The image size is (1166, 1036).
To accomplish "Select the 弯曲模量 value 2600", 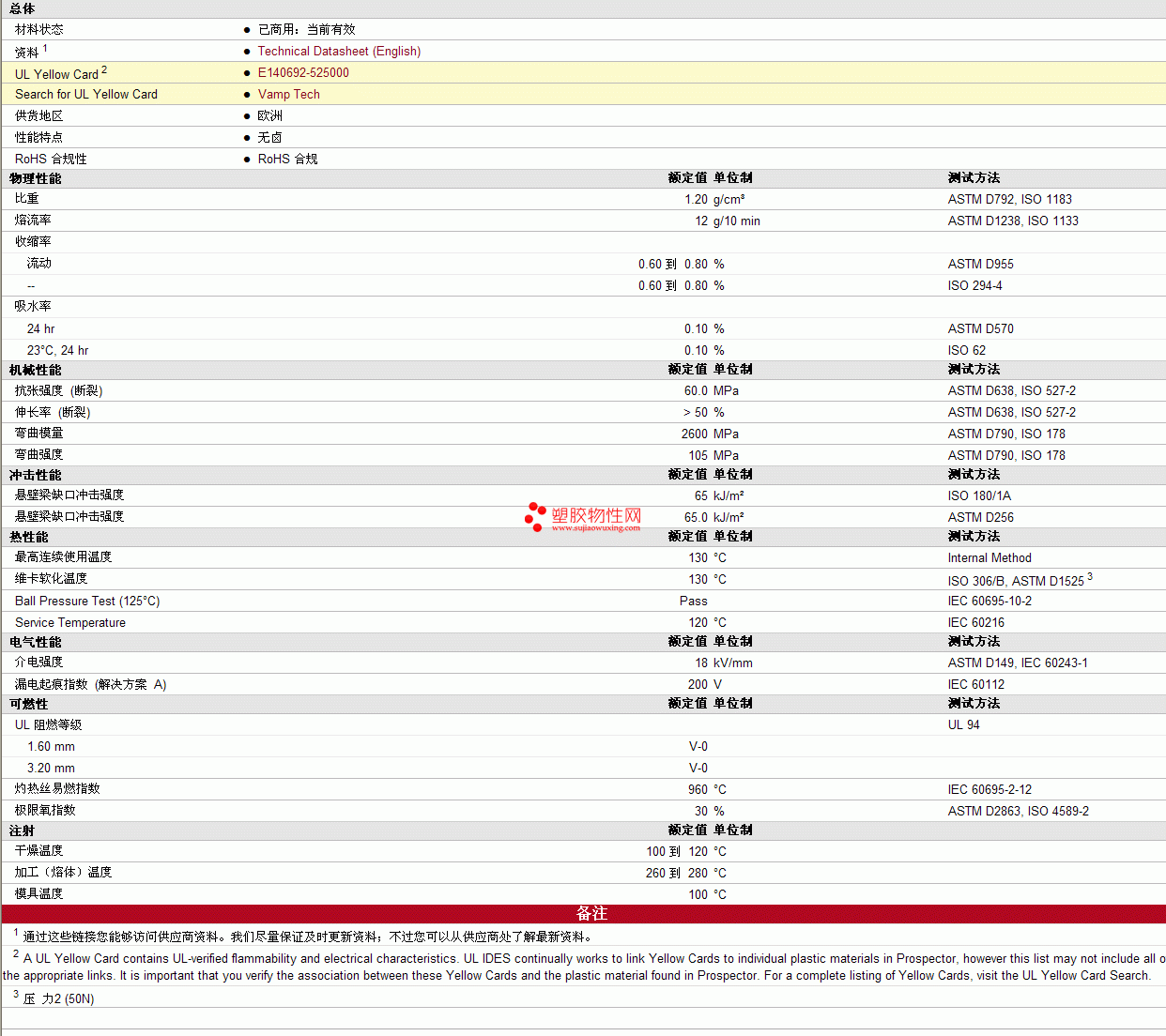I will pos(695,434).
